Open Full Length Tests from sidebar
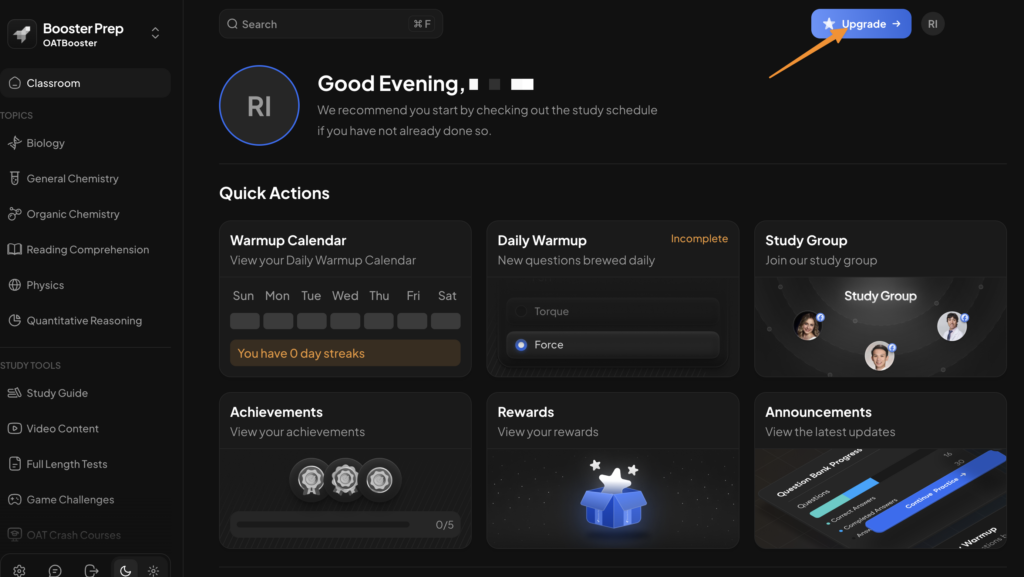The image size is (1024, 577). click(x=66, y=464)
